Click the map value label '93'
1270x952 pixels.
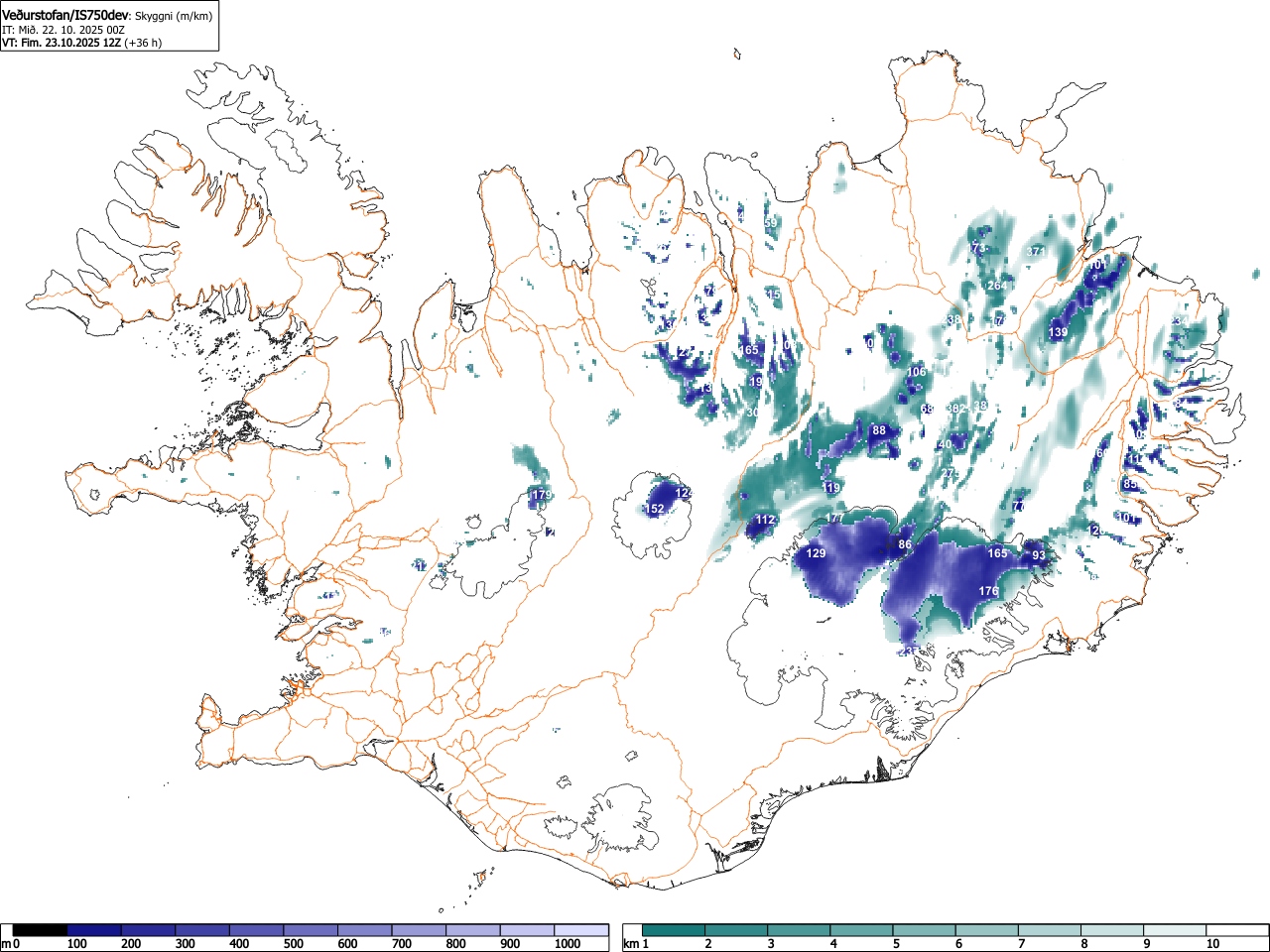(x=1039, y=555)
